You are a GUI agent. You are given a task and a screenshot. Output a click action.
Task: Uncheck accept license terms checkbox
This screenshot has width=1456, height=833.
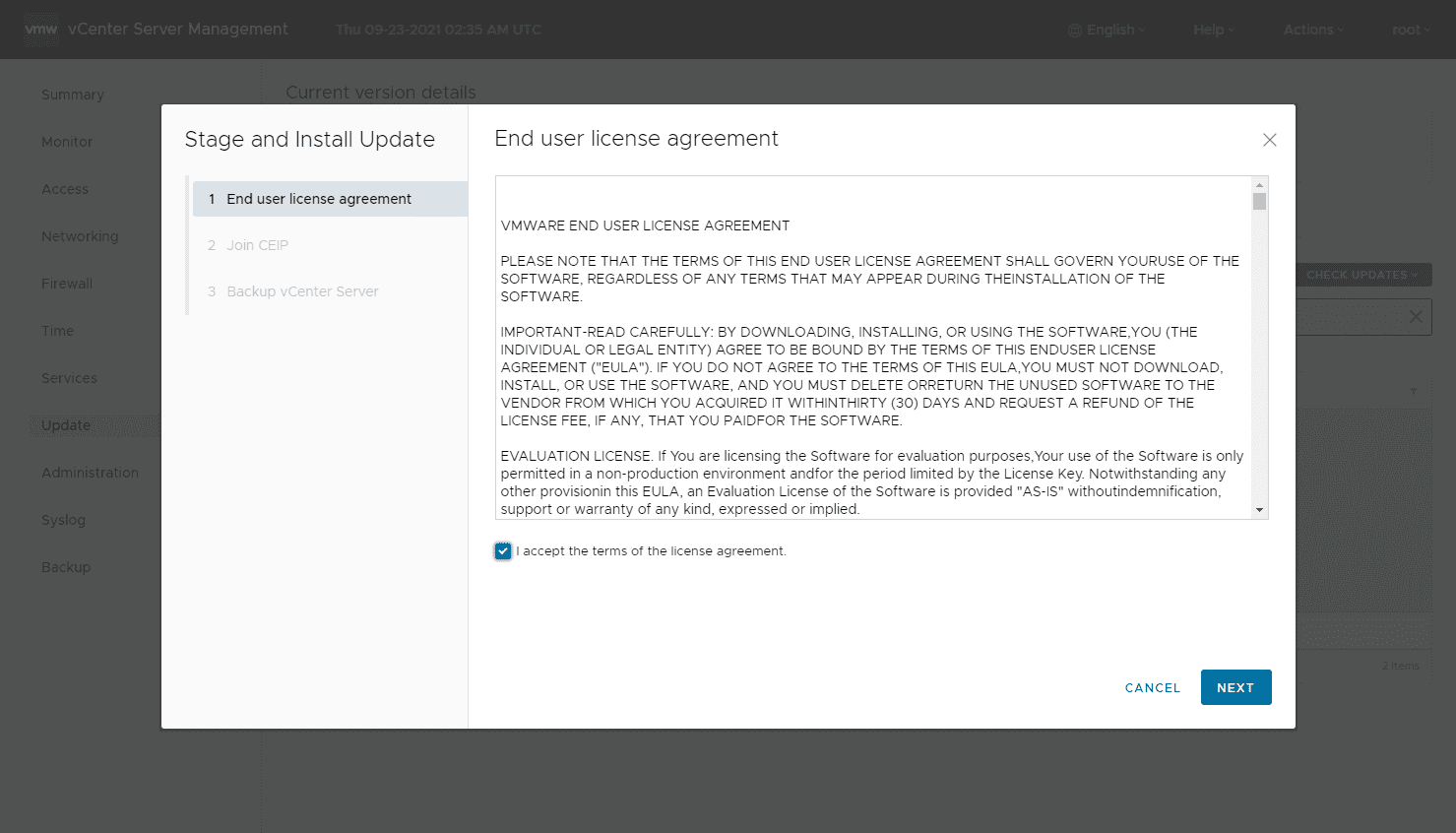coord(503,551)
